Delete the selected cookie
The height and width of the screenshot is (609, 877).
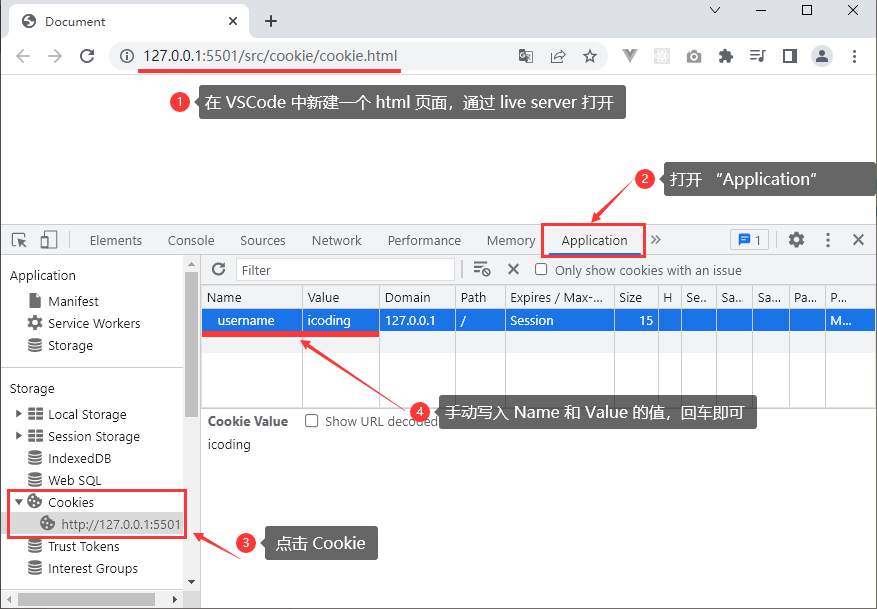513,270
